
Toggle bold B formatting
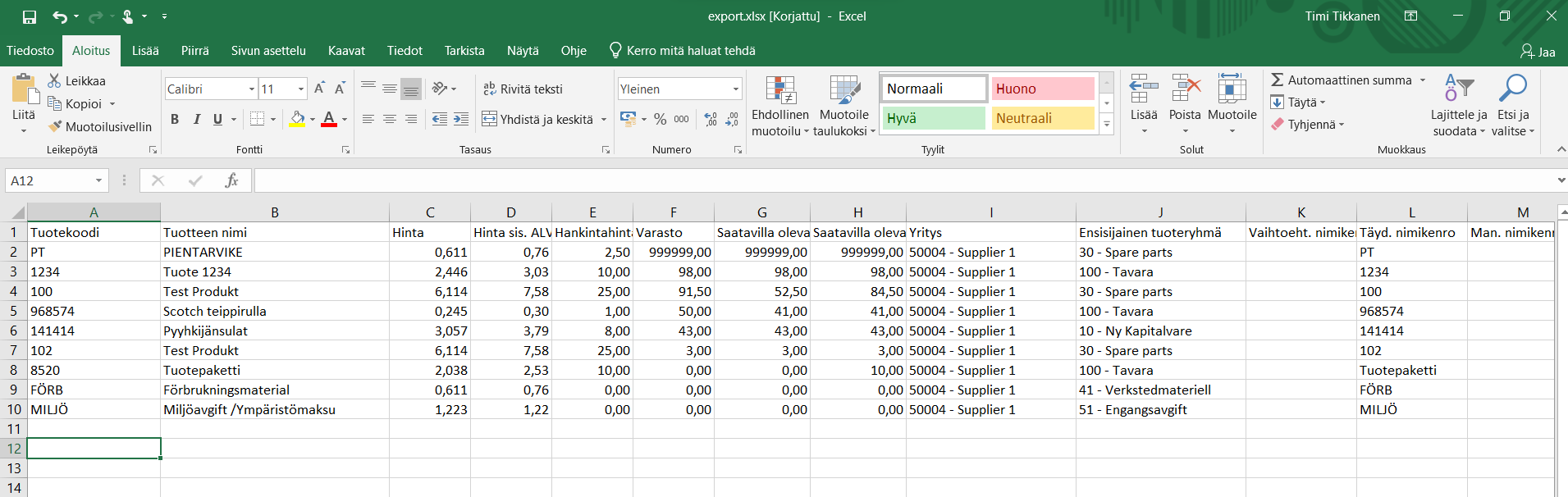point(175,120)
